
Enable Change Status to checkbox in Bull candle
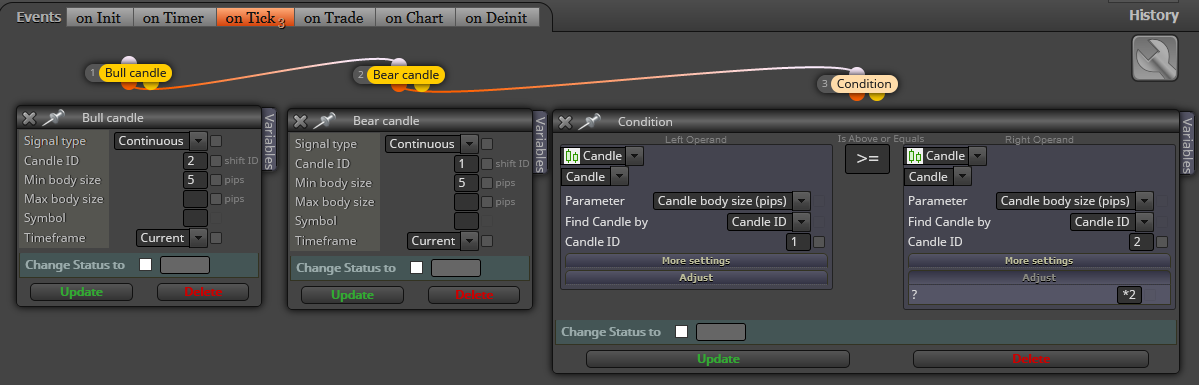(x=146, y=265)
